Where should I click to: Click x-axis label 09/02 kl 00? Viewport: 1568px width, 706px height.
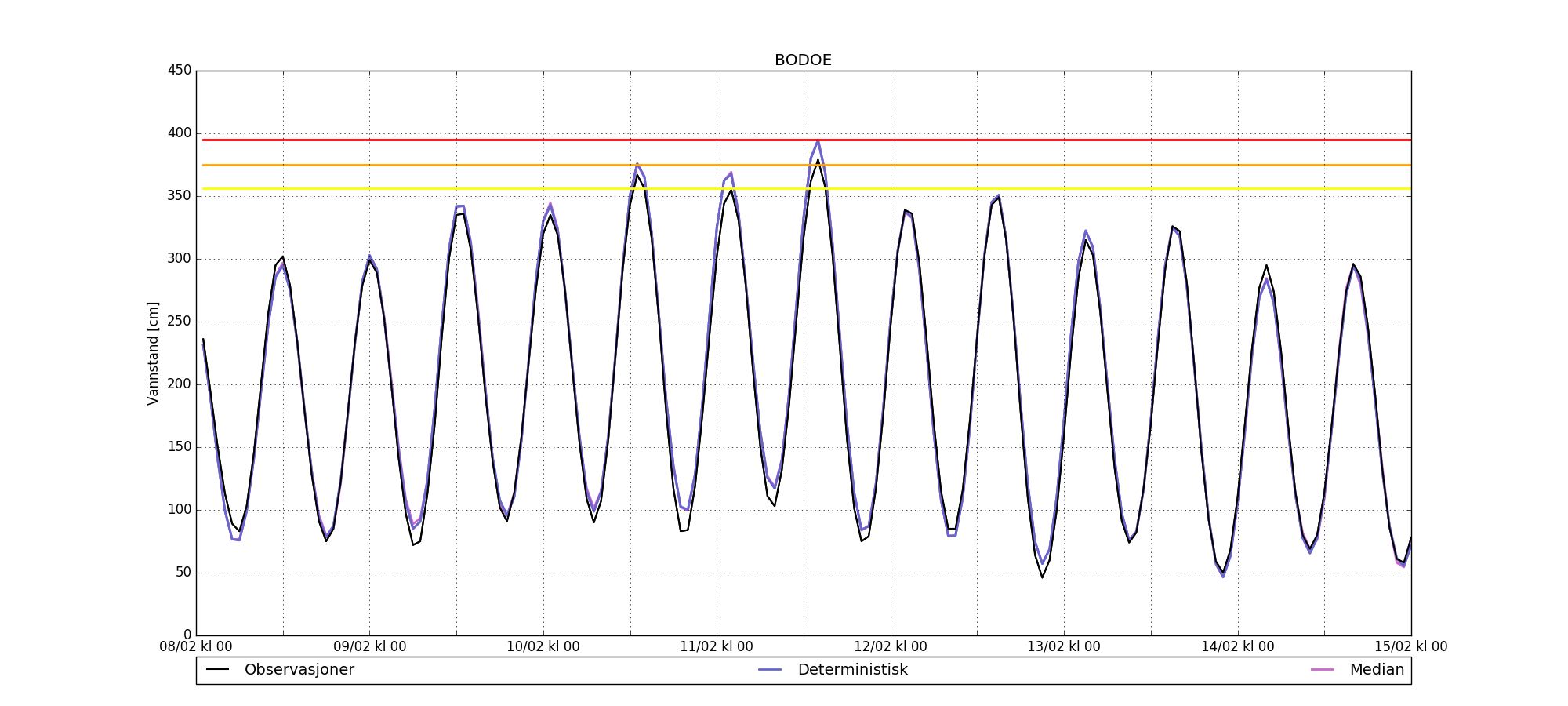coord(370,647)
